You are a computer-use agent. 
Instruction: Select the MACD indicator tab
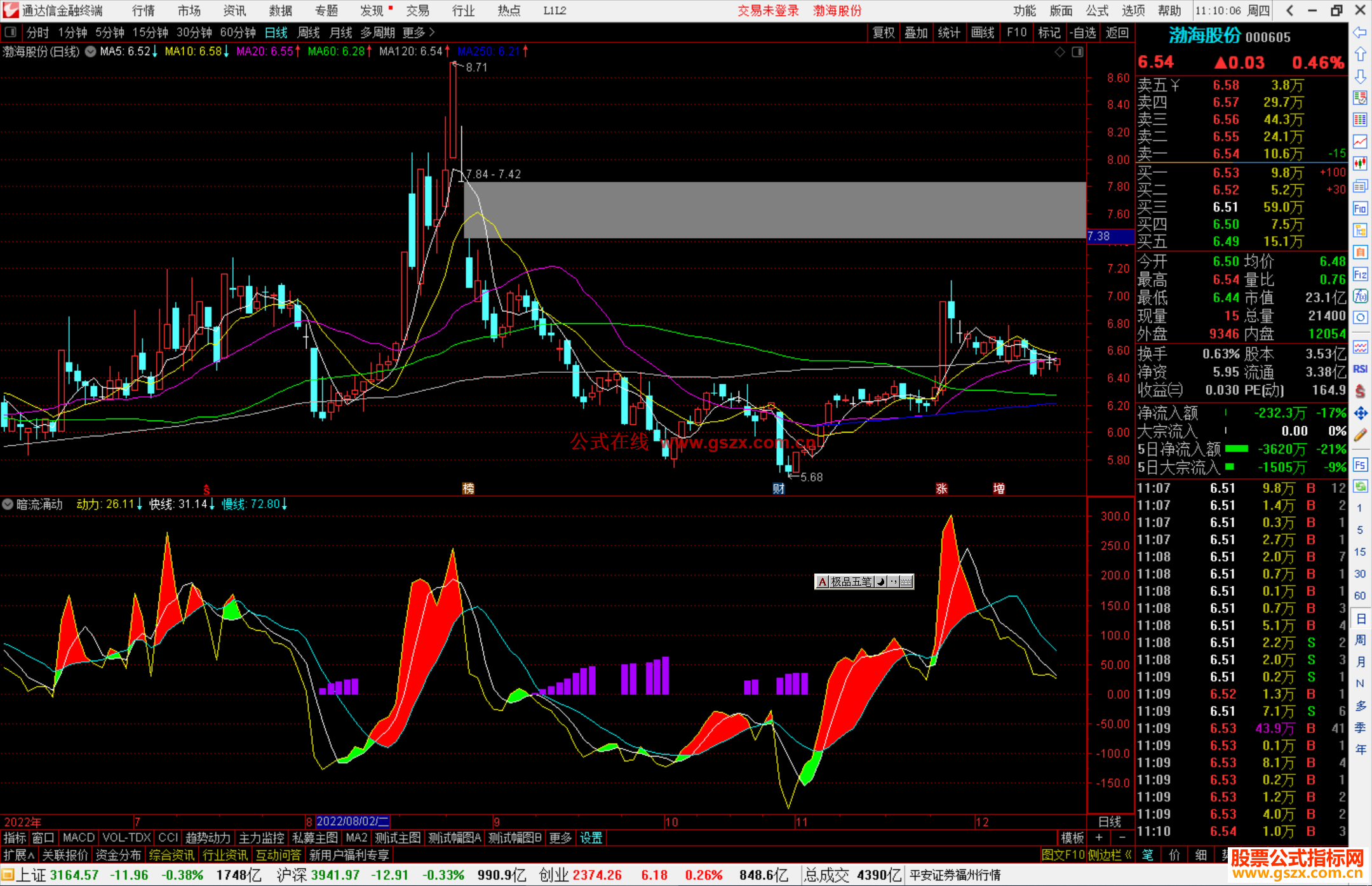pos(79,838)
